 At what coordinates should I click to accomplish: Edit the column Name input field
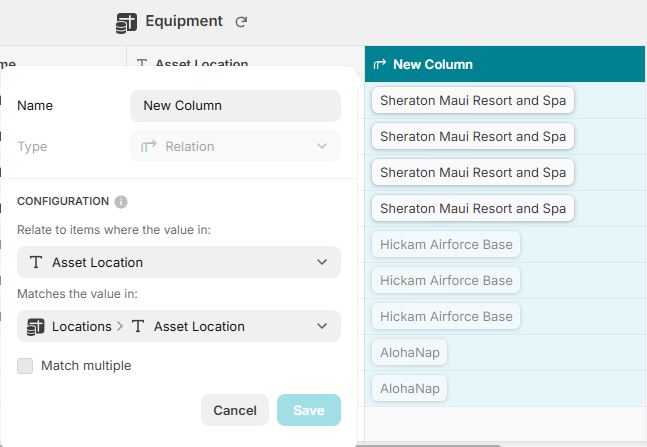click(x=235, y=106)
